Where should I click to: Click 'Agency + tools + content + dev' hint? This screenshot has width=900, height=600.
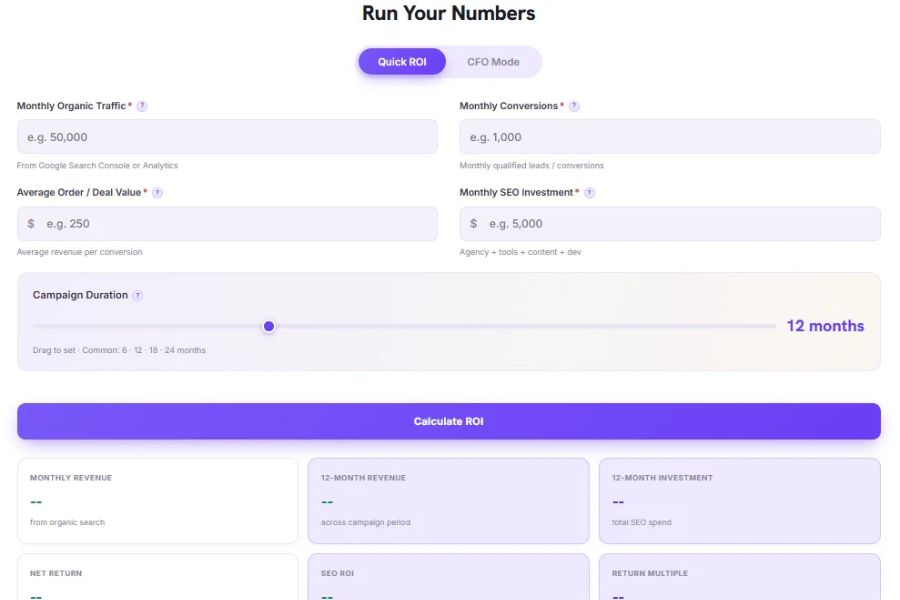[521, 252]
